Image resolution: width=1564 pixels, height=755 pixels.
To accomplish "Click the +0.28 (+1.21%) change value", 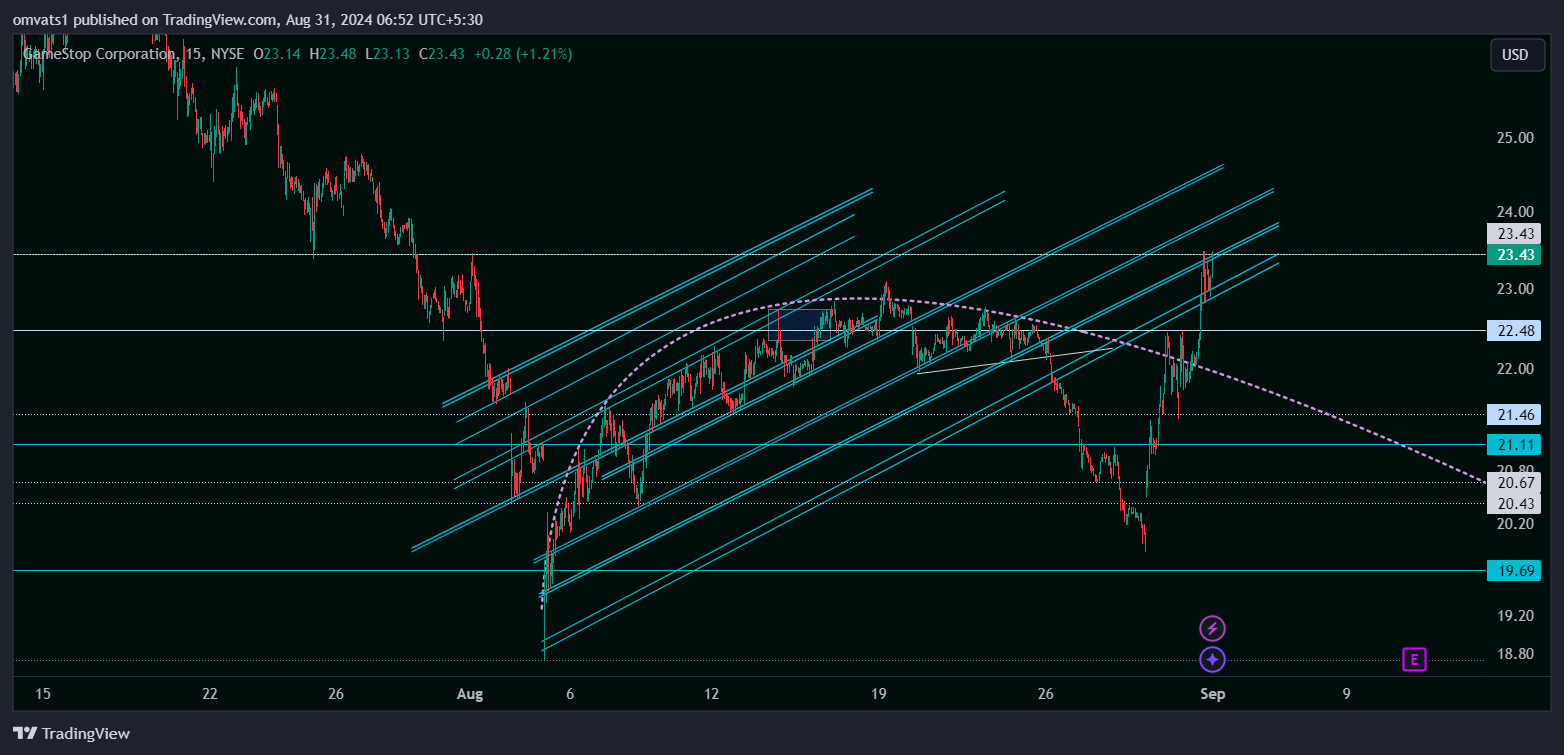I will pyautogui.click(x=524, y=54).
